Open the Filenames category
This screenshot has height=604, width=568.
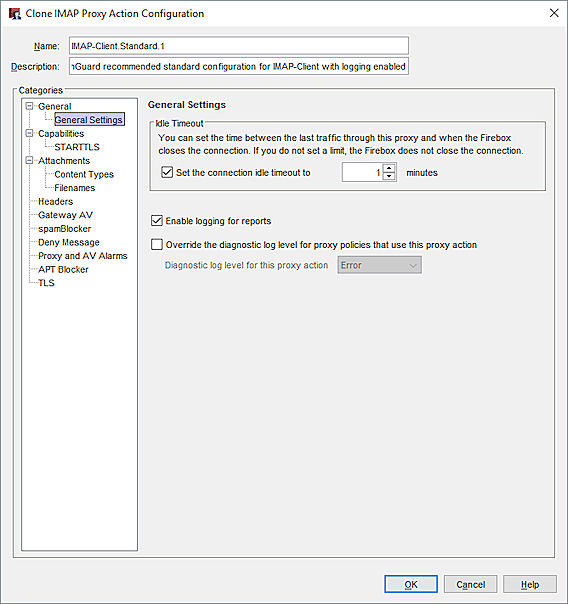[74, 188]
